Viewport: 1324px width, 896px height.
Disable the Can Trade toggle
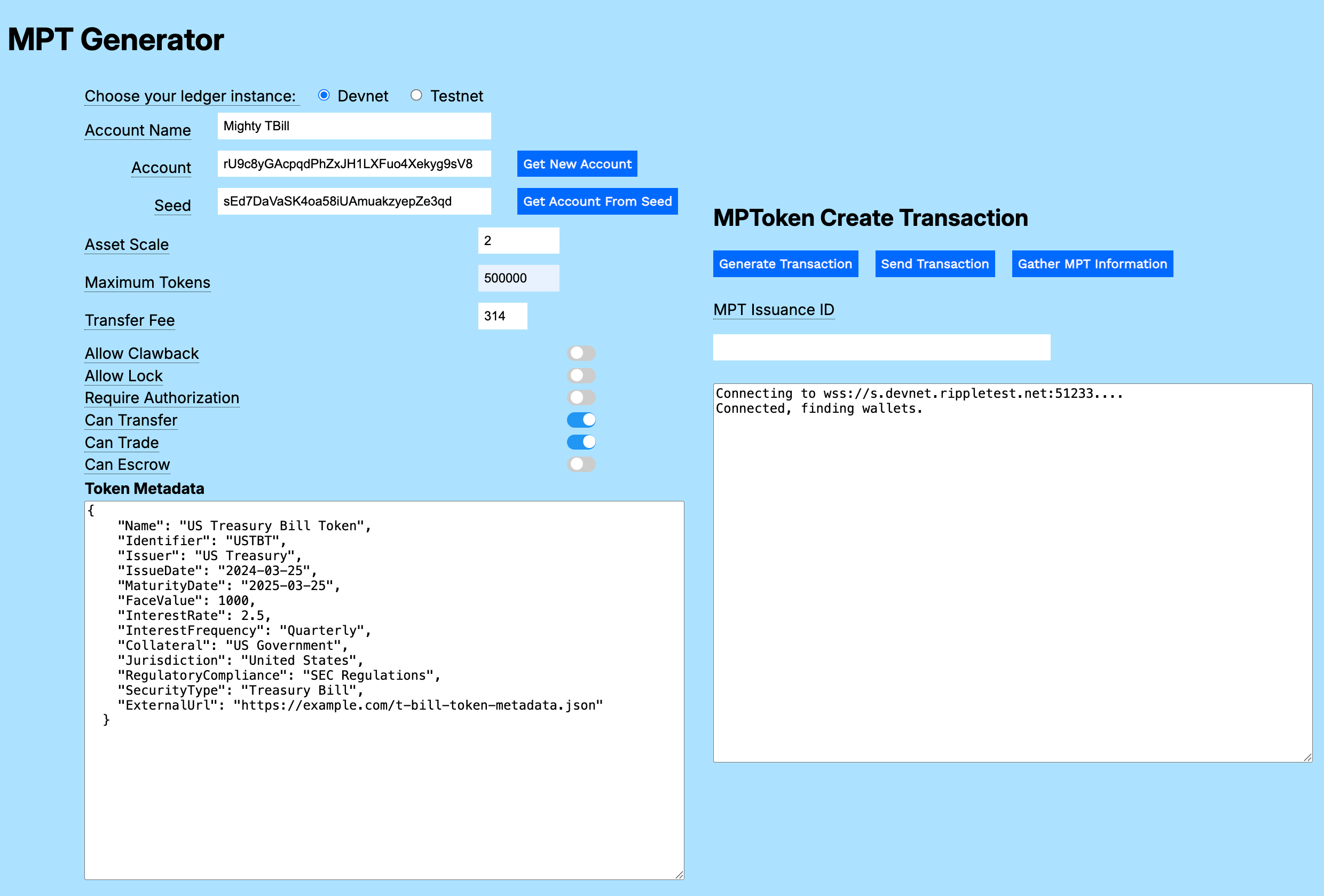[x=580, y=442]
